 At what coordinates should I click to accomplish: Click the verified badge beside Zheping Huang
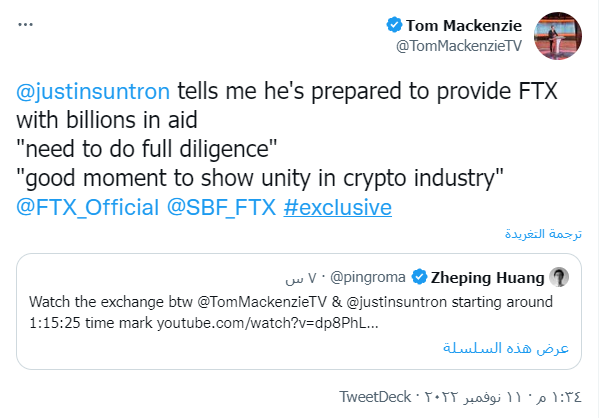coord(421,277)
